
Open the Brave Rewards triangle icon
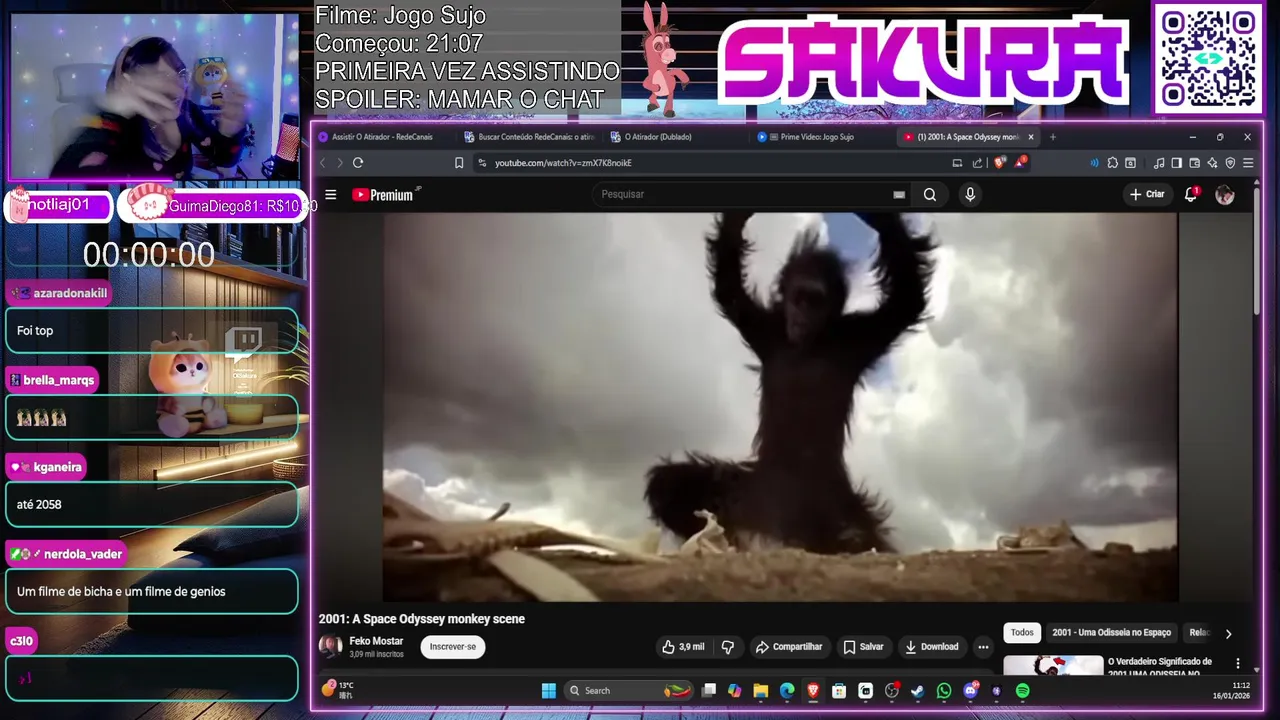(x=1019, y=162)
